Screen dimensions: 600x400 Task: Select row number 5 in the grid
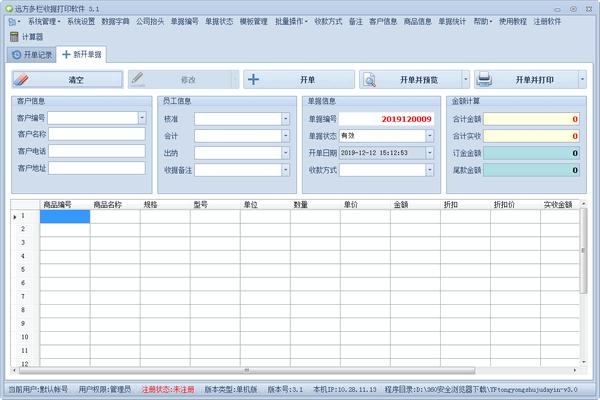[x=25, y=269]
